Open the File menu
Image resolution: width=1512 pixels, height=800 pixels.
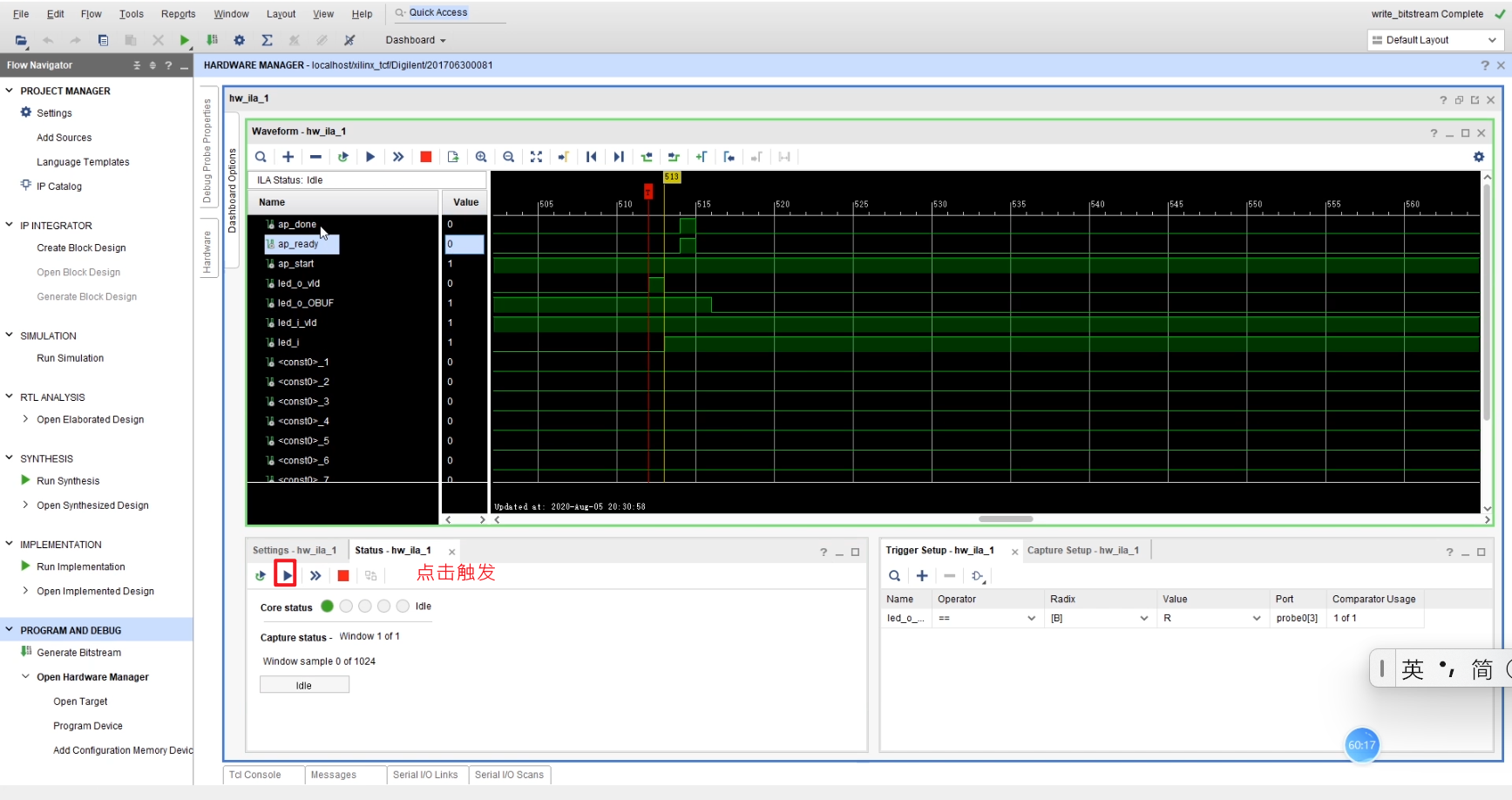point(21,14)
